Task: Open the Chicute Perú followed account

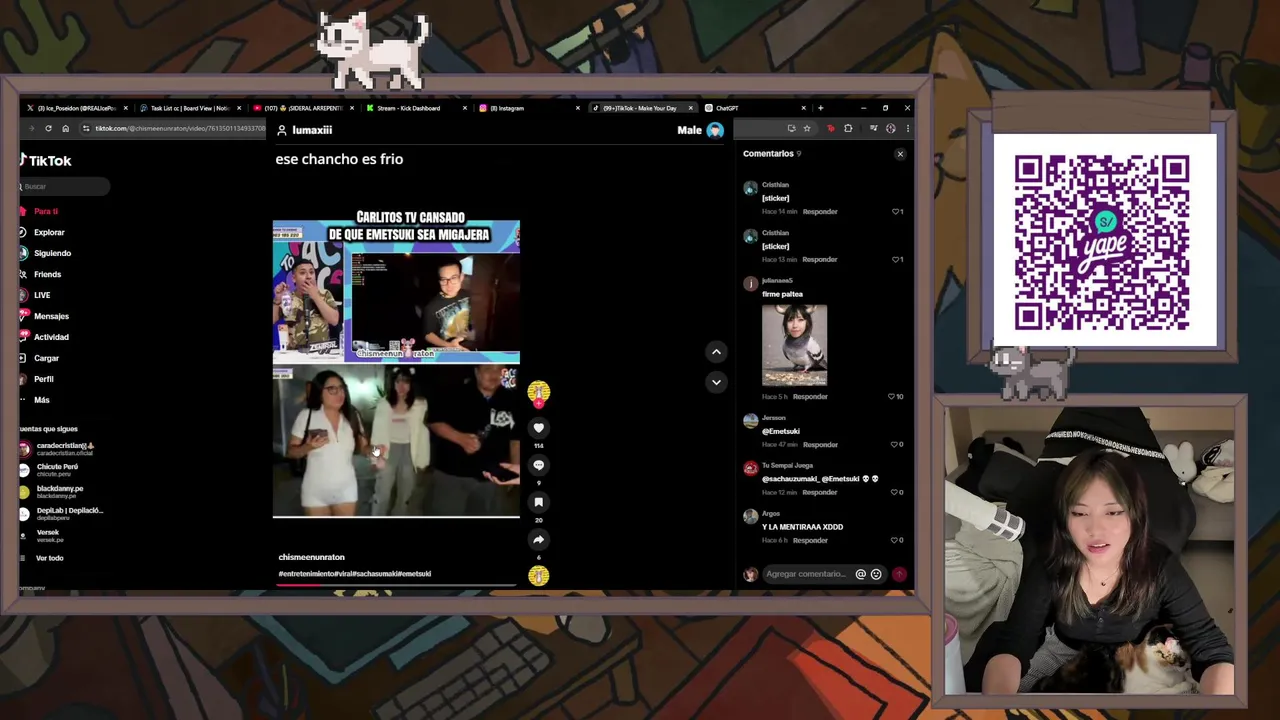Action: coord(50,470)
